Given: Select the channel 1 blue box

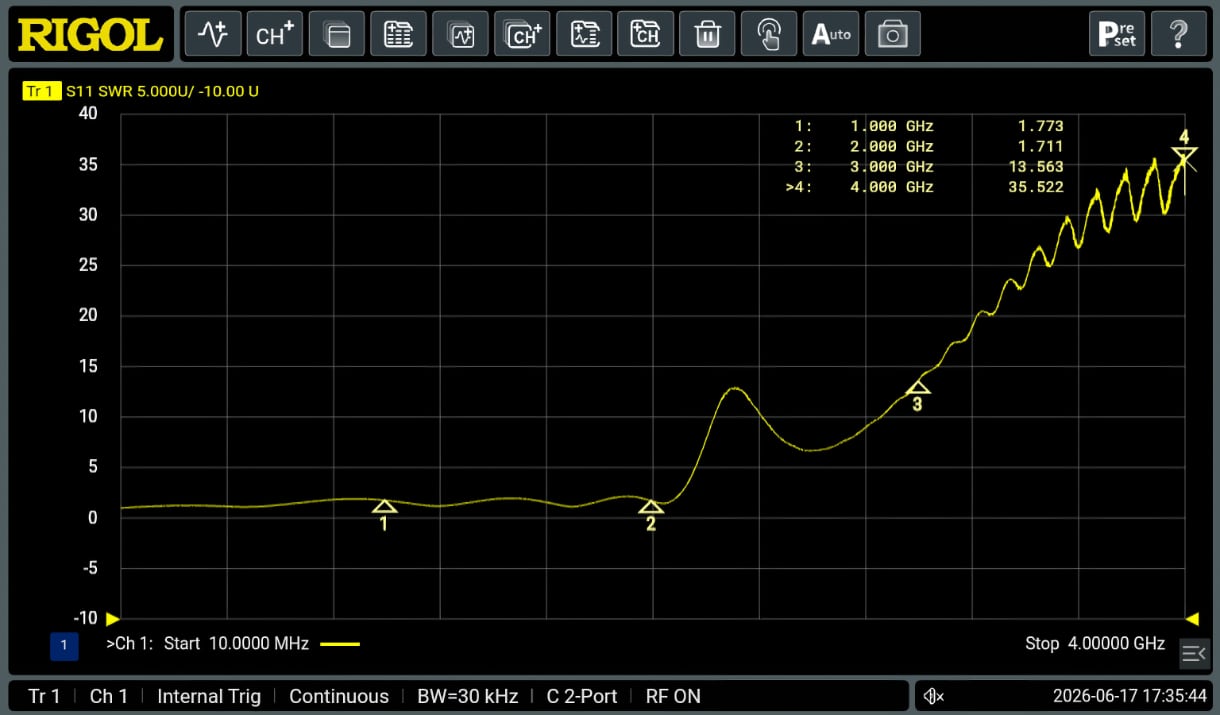Looking at the screenshot, I should click(x=64, y=646).
